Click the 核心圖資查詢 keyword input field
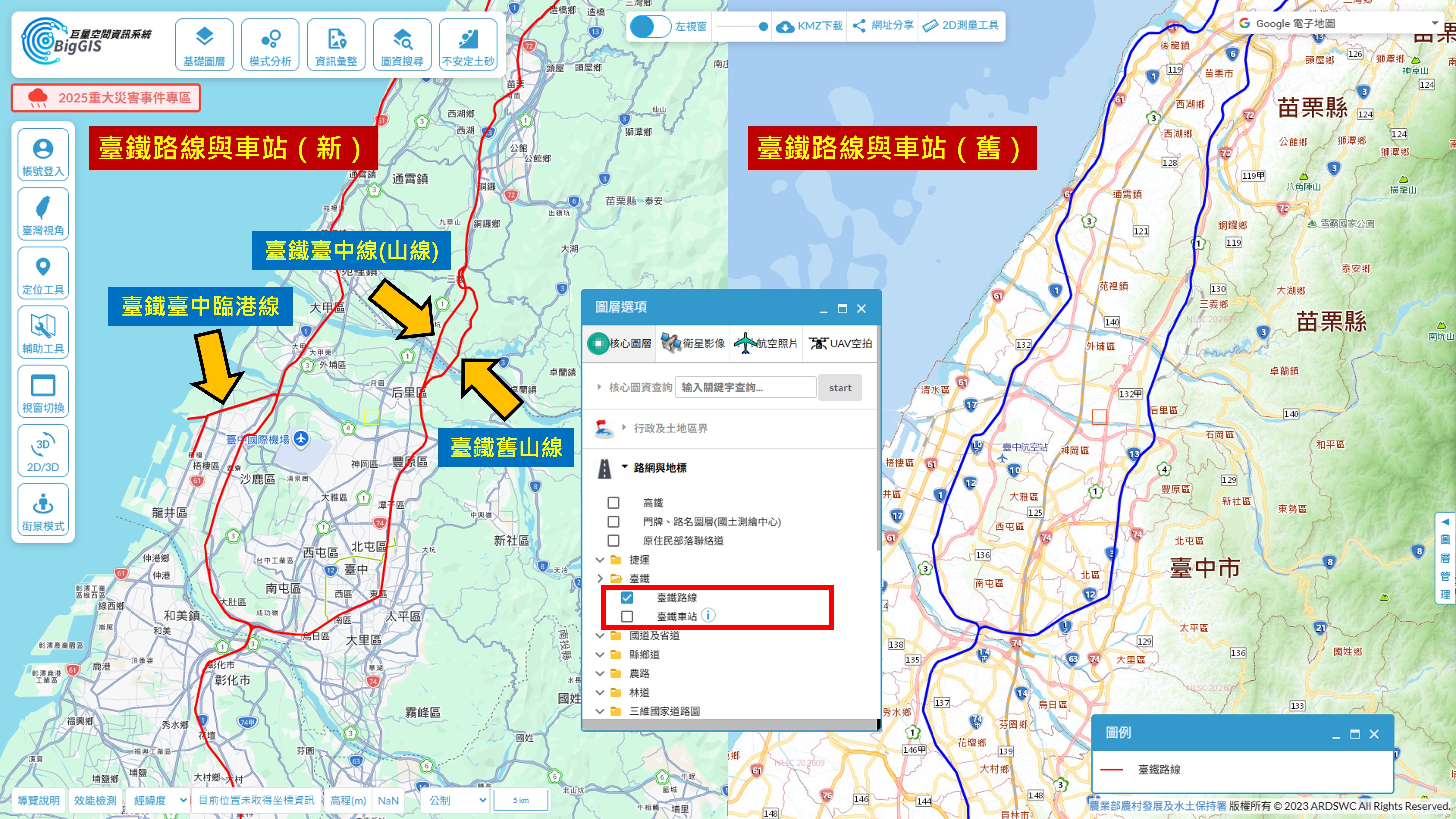This screenshot has width=1456, height=819. click(x=746, y=388)
